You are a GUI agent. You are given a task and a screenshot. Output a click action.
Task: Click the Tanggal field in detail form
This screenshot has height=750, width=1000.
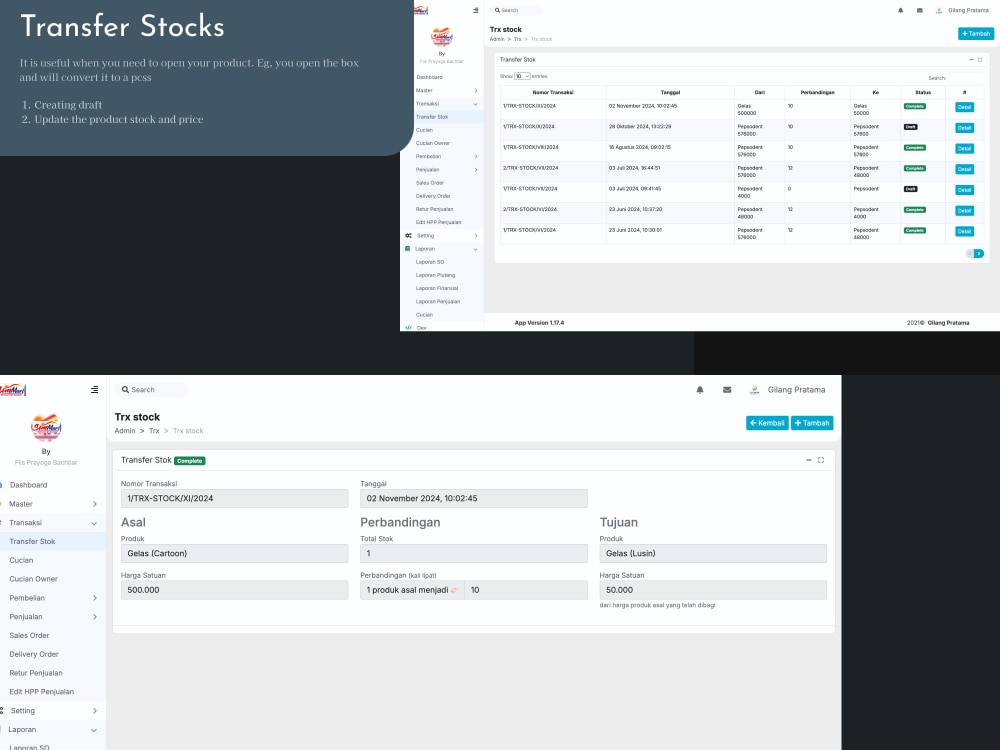474,499
